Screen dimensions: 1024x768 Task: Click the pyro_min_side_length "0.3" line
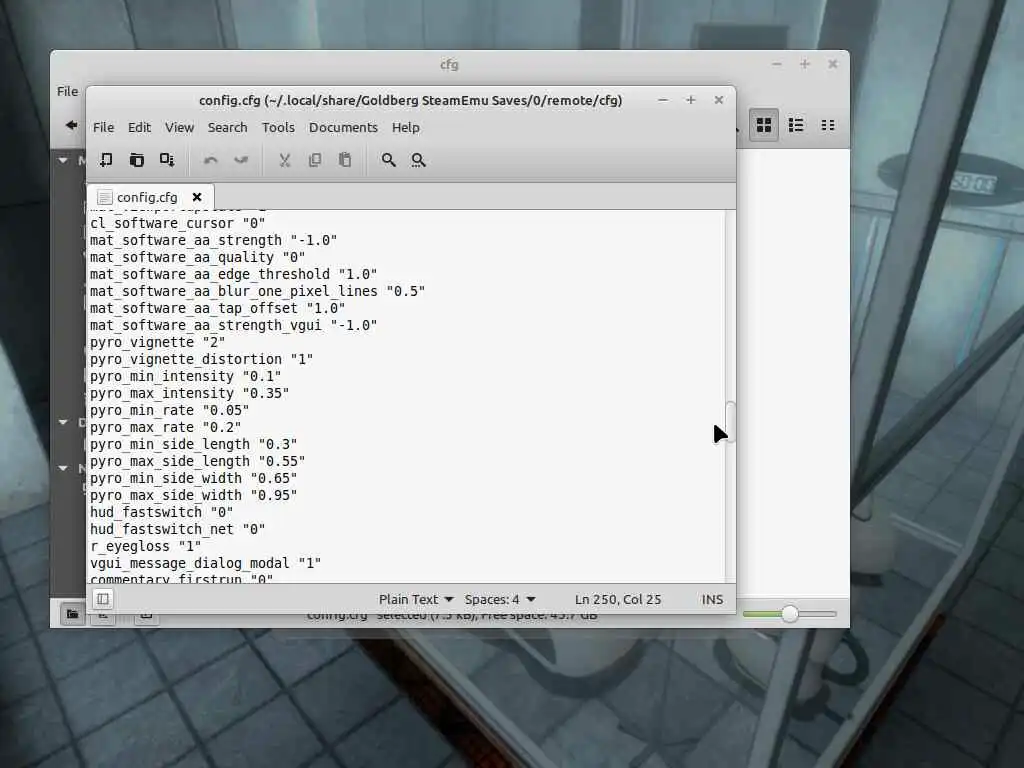point(193,444)
